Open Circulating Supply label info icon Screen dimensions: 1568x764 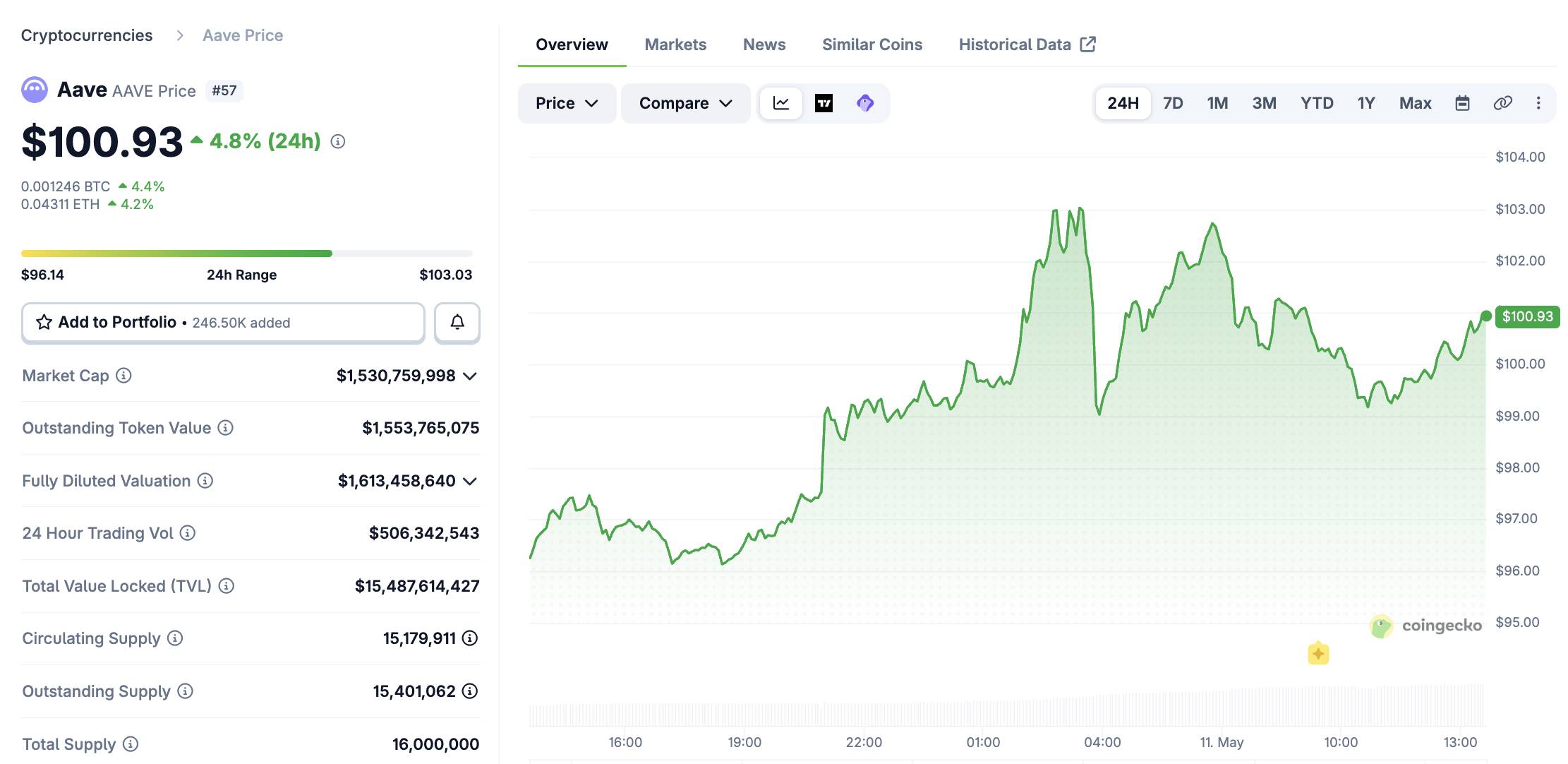coord(175,638)
